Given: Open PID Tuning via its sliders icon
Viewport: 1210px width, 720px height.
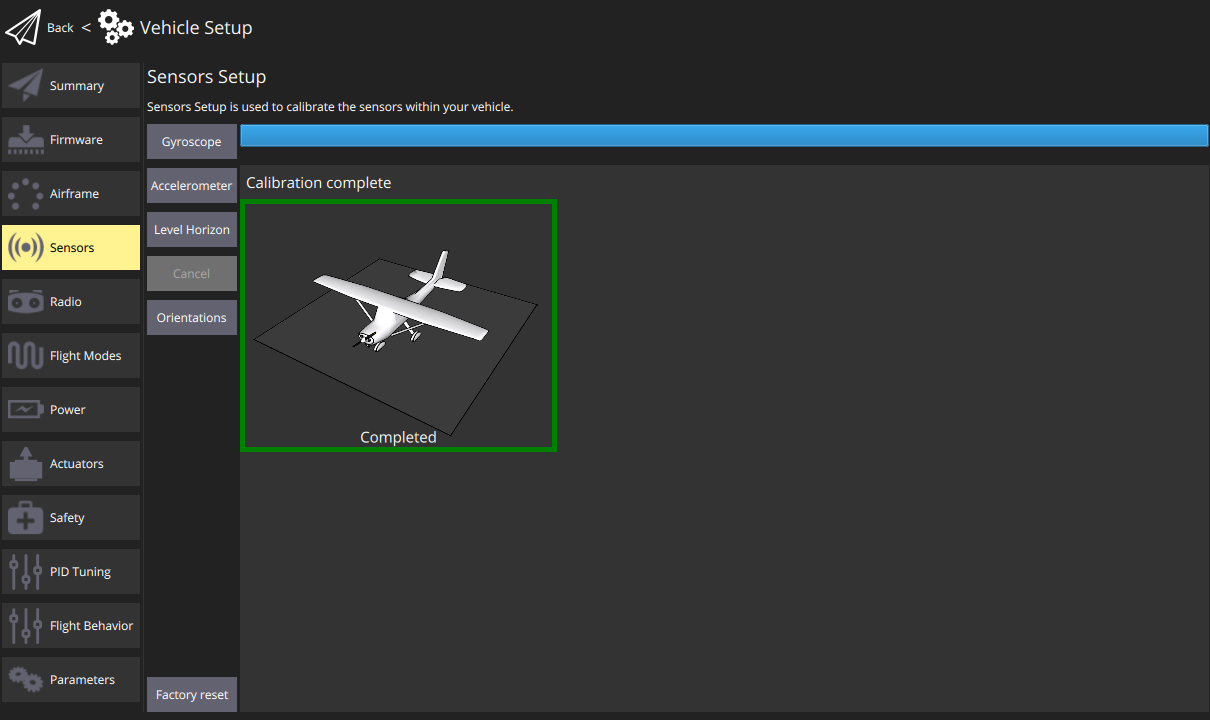Looking at the screenshot, I should [x=25, y=572].
